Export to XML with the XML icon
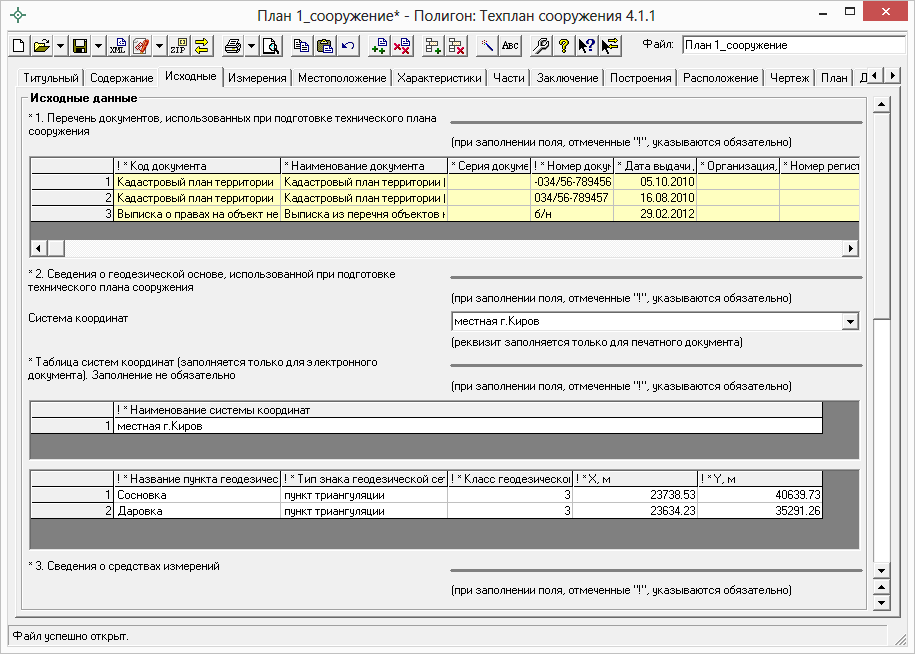Image resolution: width=915 pixels, height=654 pixels. click(x=118, y=46)
